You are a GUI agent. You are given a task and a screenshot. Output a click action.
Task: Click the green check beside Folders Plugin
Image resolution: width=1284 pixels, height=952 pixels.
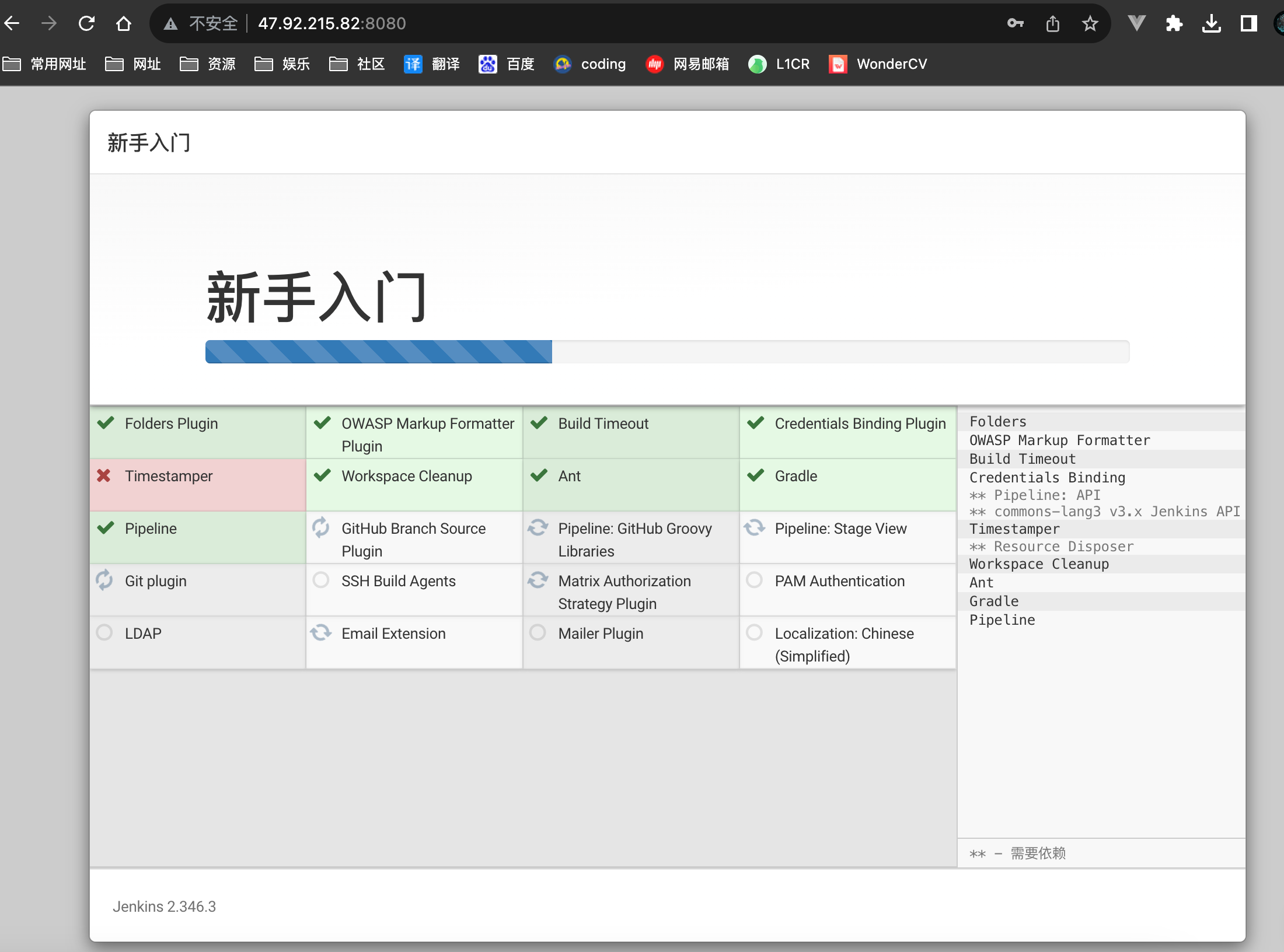tap(106, 423)
